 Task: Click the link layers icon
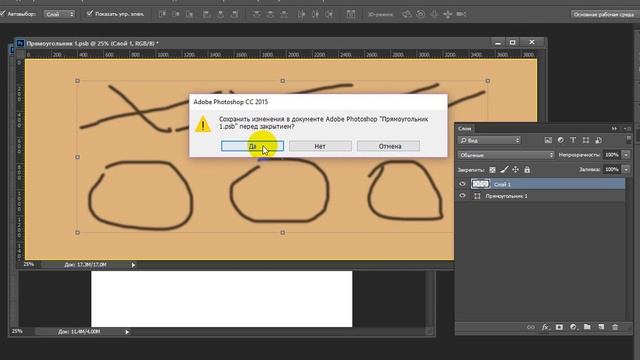pos(531,327)
